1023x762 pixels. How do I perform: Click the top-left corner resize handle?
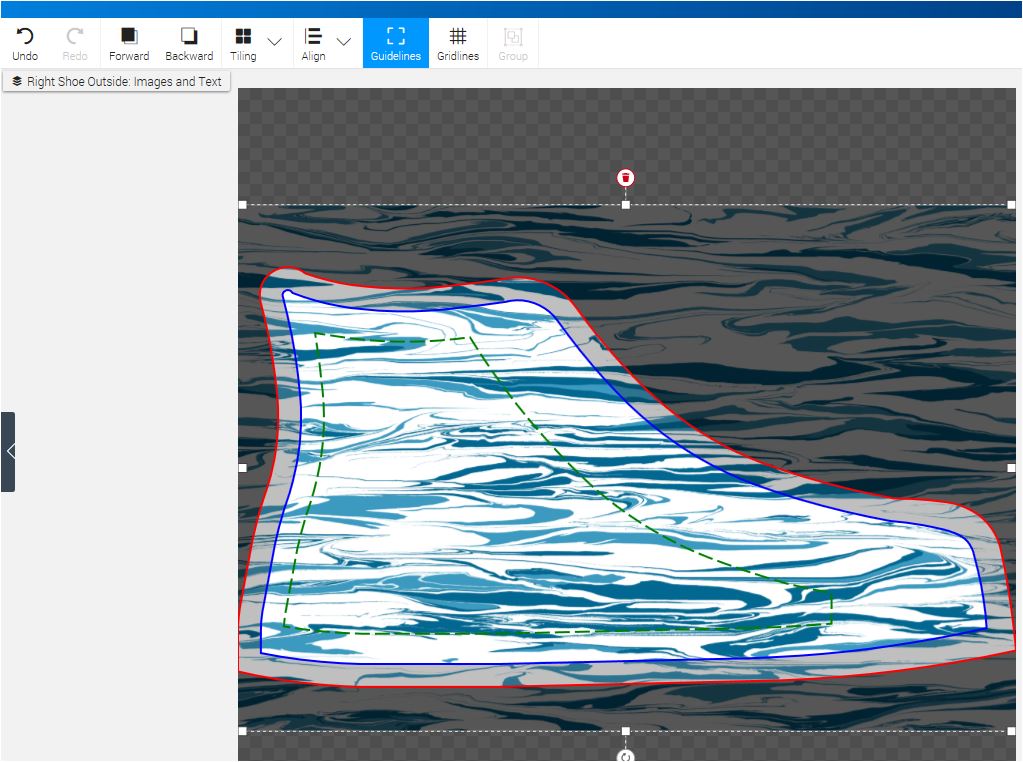(x=242, y=205)
